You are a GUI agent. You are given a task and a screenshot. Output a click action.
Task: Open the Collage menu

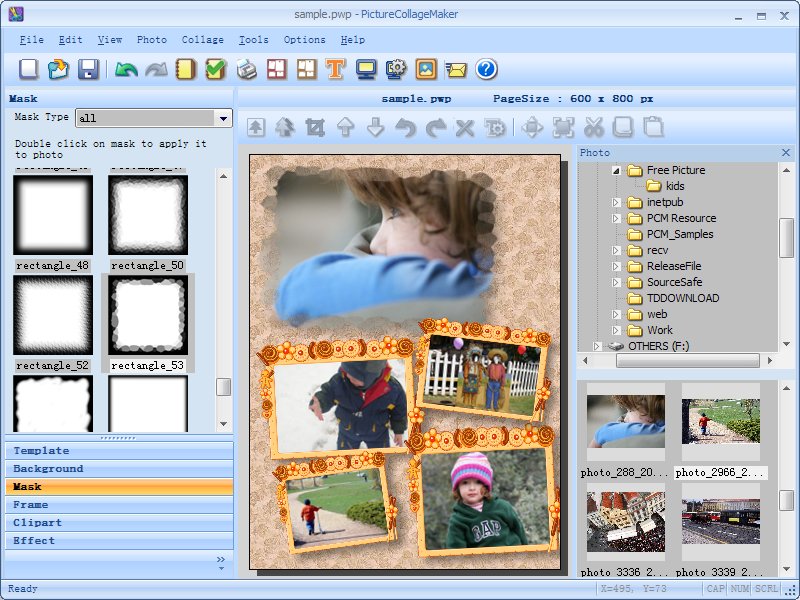203,40
